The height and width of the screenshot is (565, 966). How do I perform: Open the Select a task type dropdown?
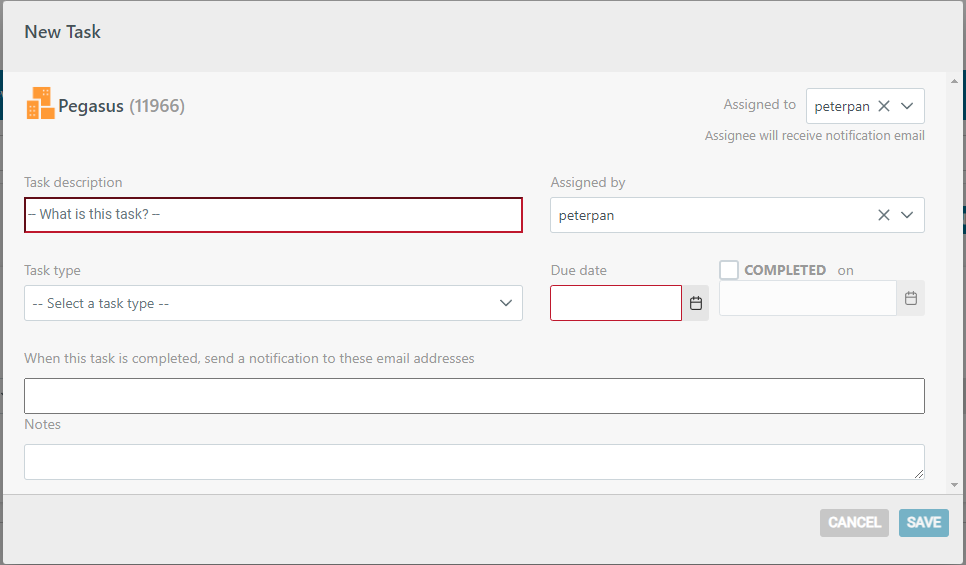pos(274,303)
